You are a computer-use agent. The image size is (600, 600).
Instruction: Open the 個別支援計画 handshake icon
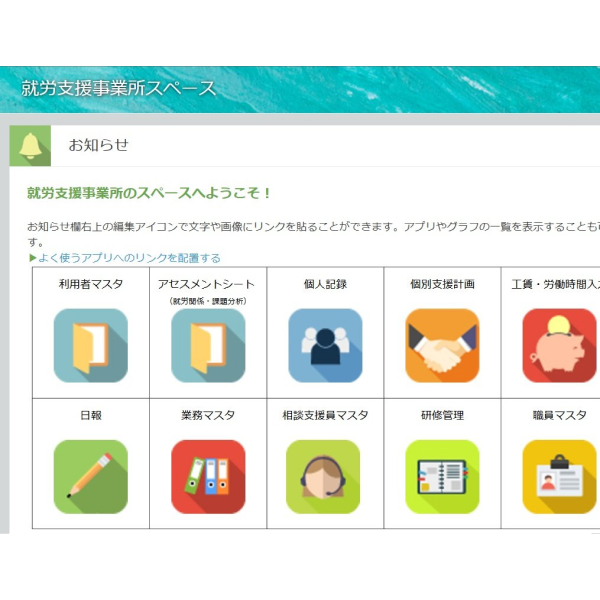click(442, 346)
